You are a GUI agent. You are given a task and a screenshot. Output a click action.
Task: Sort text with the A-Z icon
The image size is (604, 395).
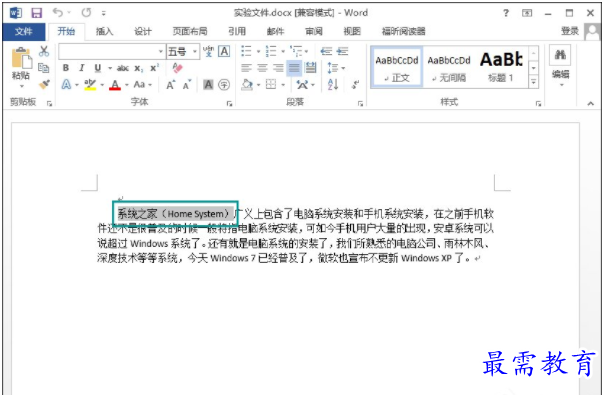(x=333, y=84)
